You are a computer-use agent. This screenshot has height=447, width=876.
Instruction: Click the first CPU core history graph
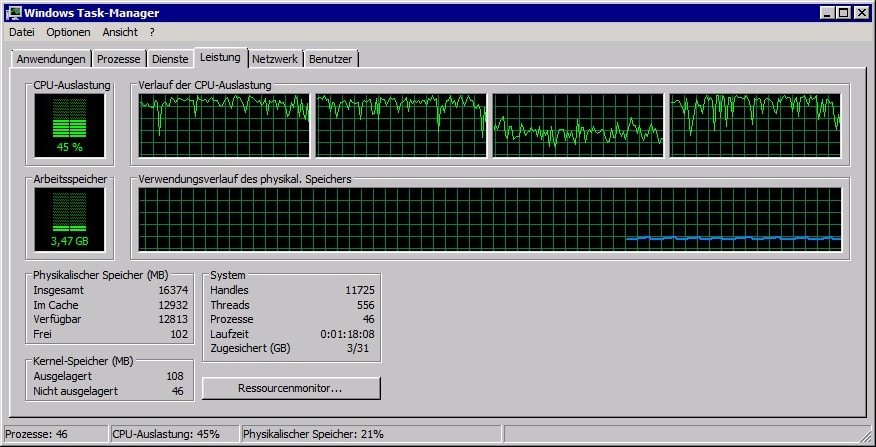click(x=223, y=125)
